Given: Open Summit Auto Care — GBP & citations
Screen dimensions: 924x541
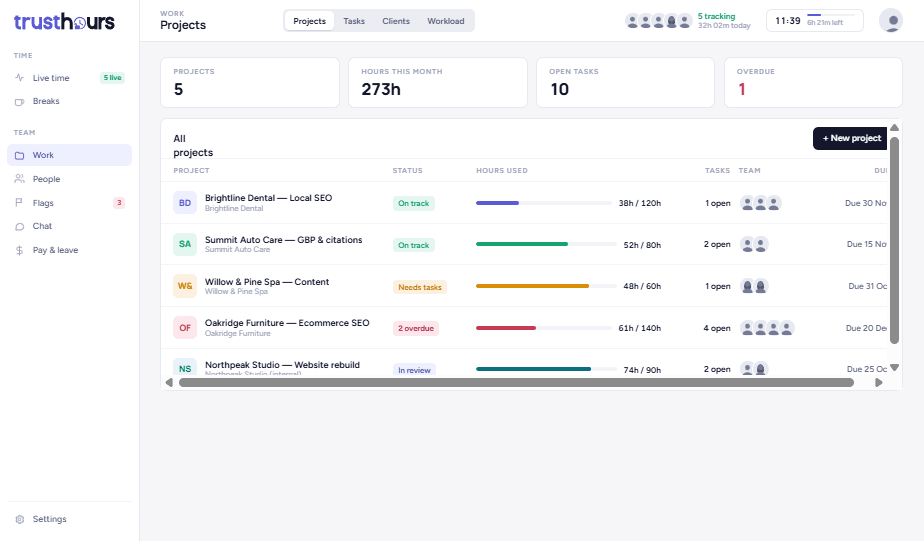Looking at the screenshot, I should [x=283, y=240].
